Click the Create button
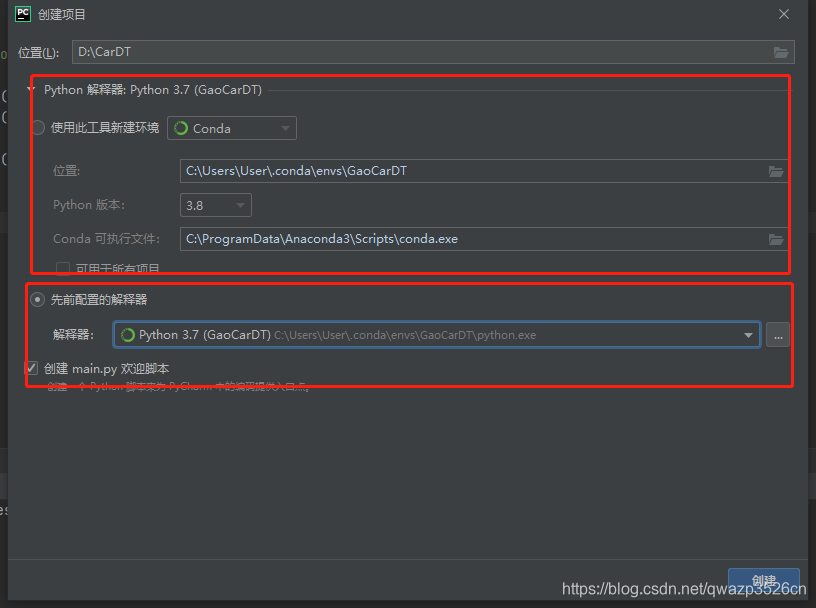The width and height of the screenshot is (816, 608). 763,580
